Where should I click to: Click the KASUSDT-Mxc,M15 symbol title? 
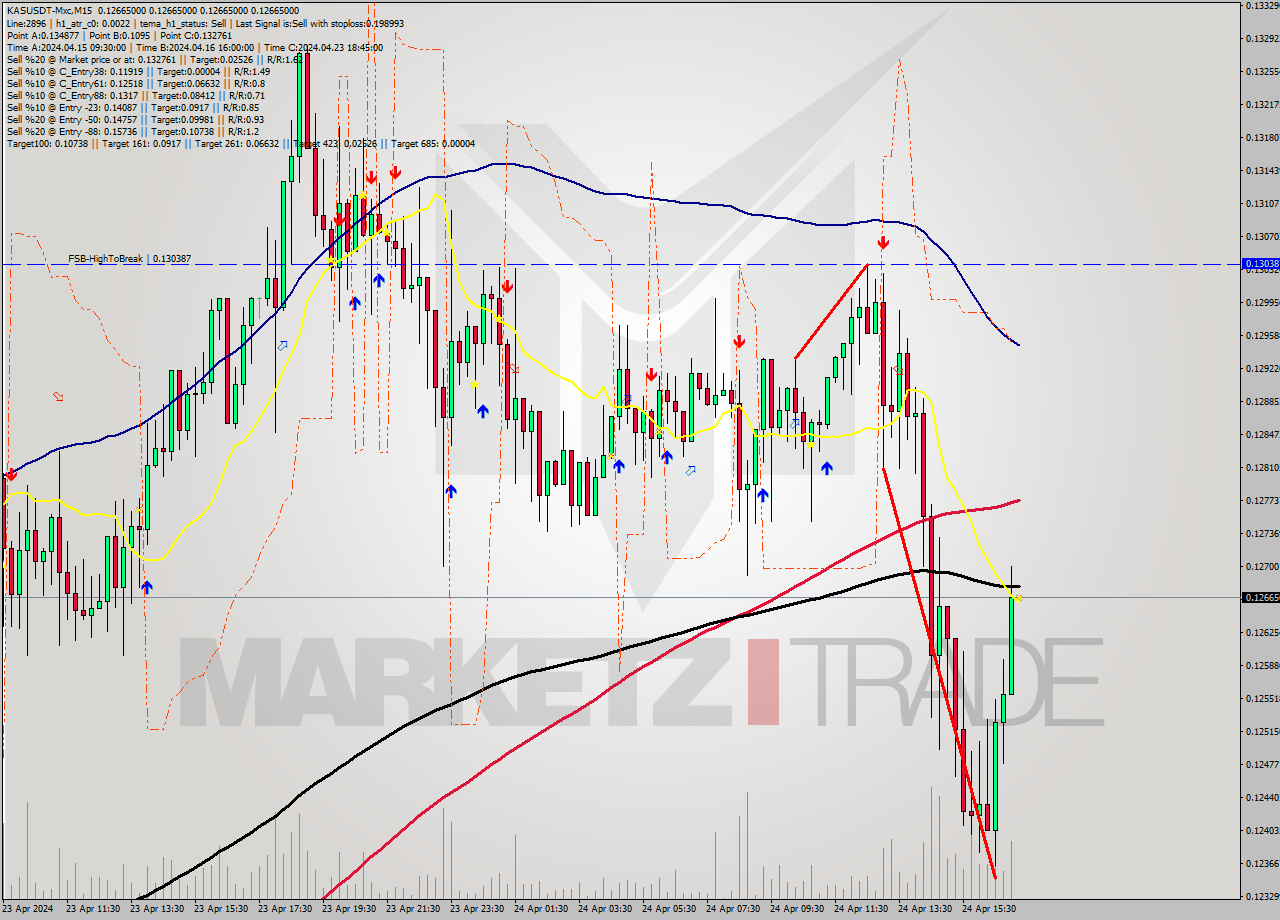click(x=47, y=10)
